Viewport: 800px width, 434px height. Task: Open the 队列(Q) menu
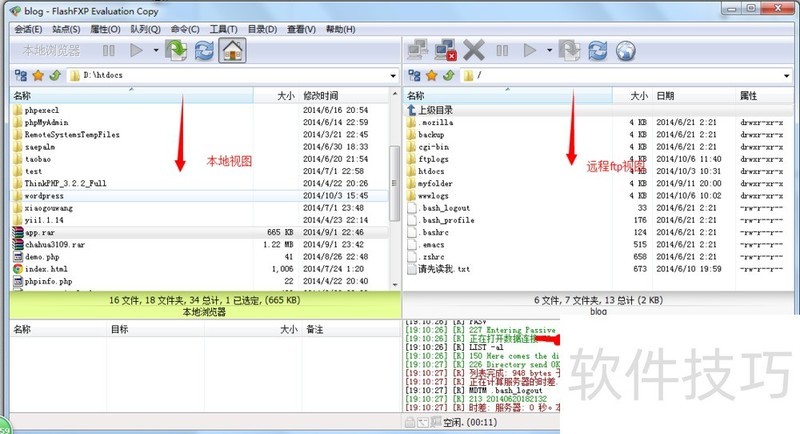point(145,29)
